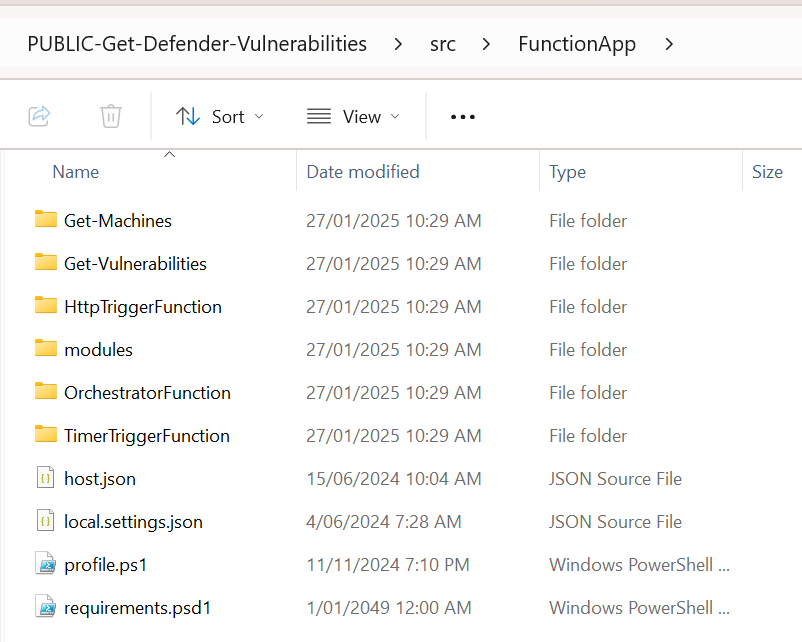Click the FunctionApp breadcrumb segment
Screen dimensions: 802x642
point(577,45)
